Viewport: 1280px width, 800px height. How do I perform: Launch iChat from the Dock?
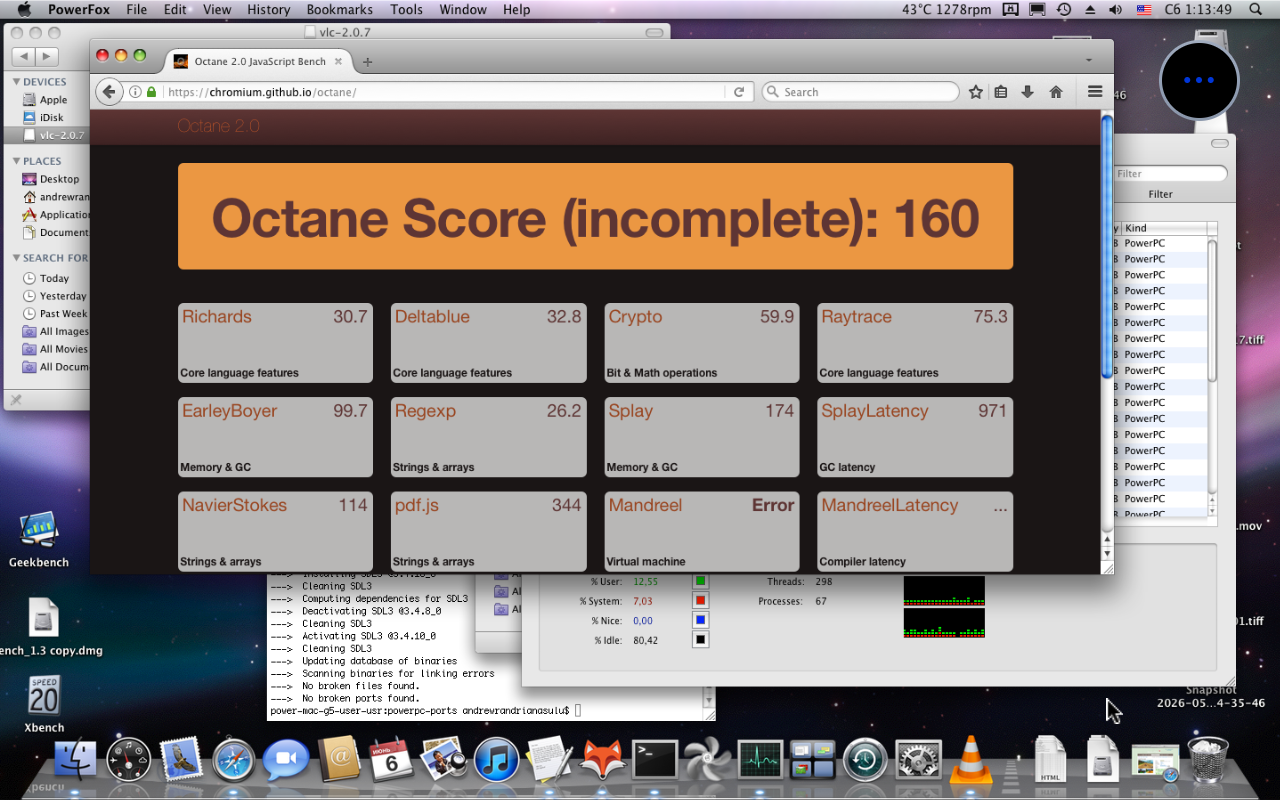click(x=286, y=760)
